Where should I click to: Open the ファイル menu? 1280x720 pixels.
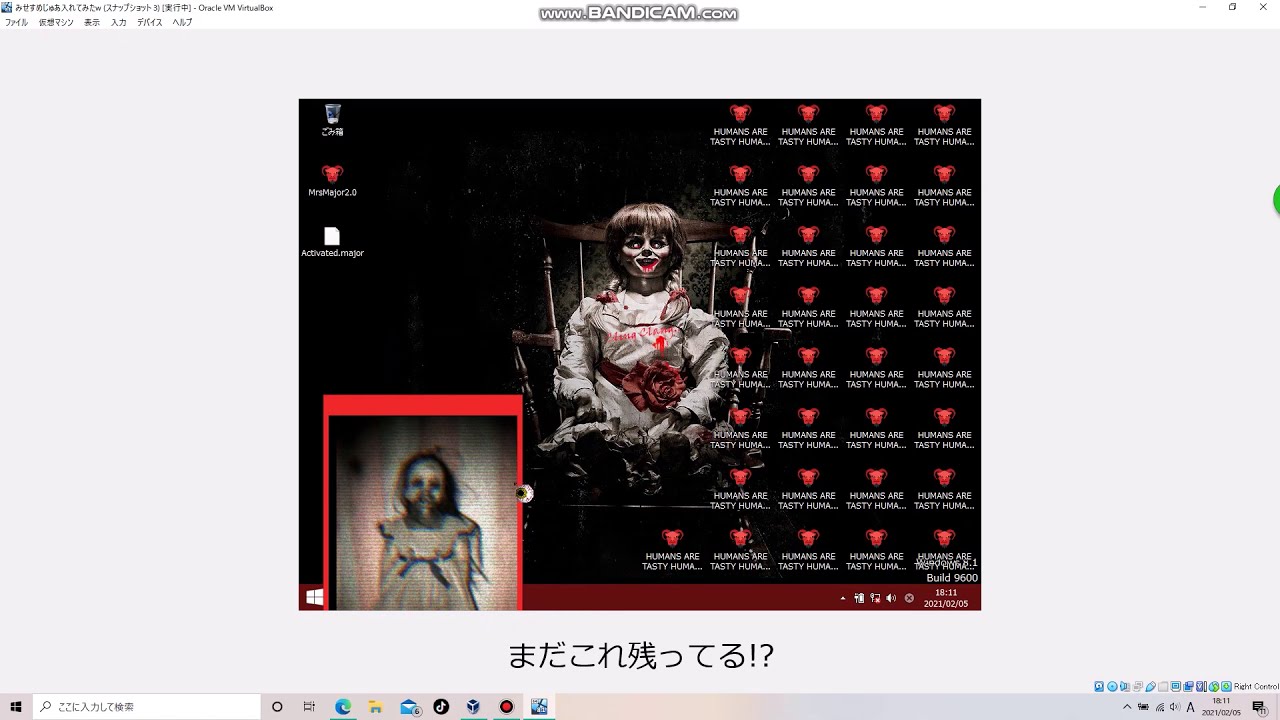[x=16, y=22]
